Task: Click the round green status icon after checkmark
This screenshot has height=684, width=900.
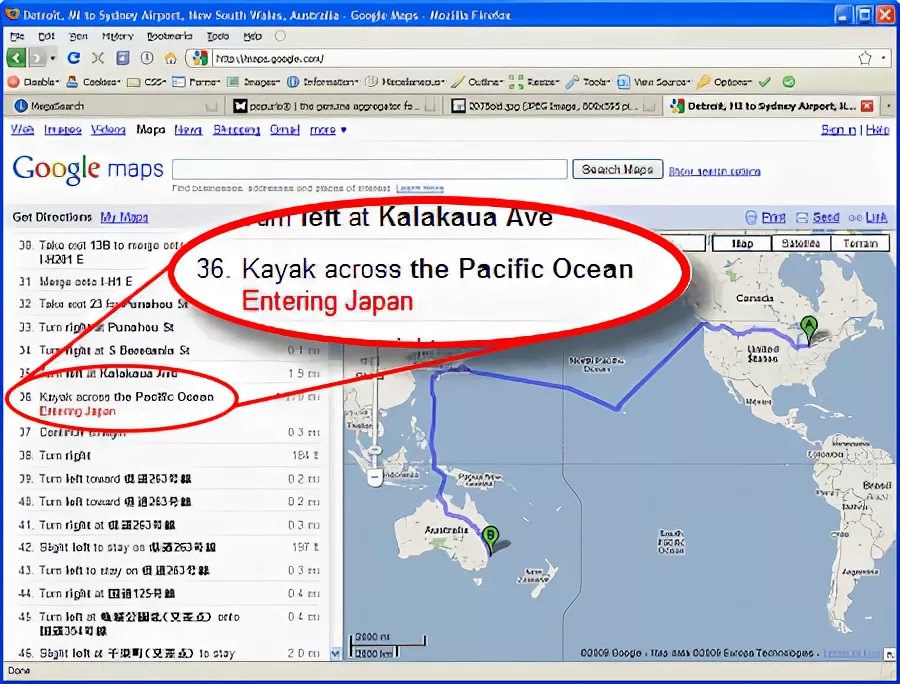Action: point(789,82)
